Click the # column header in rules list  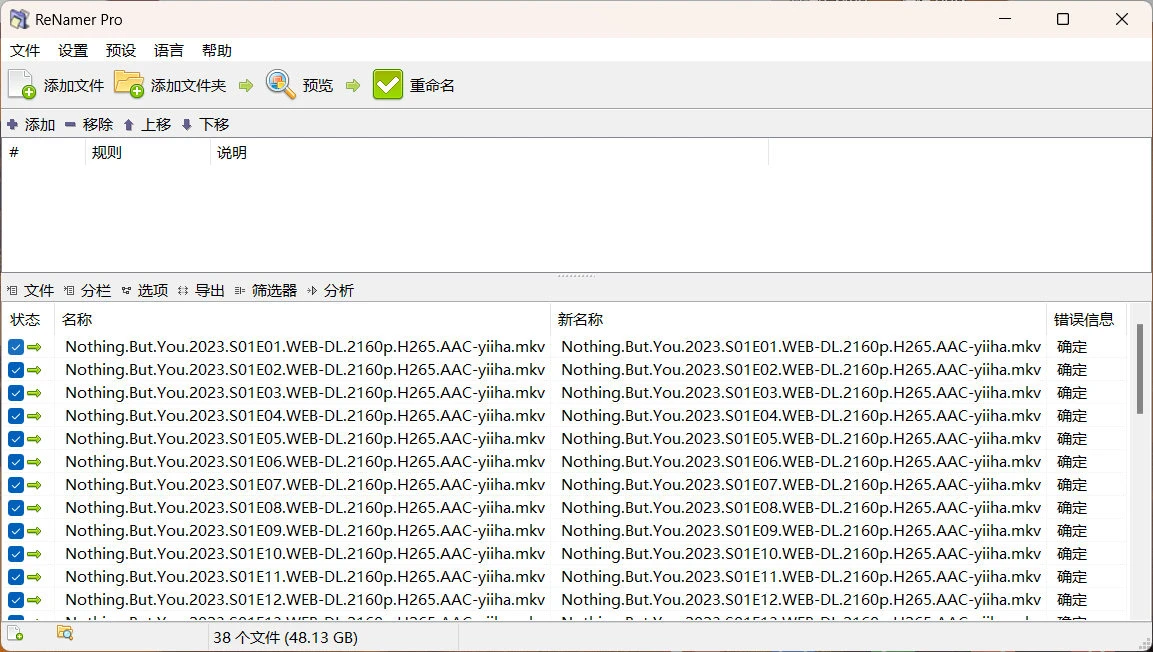coord(44,153)
